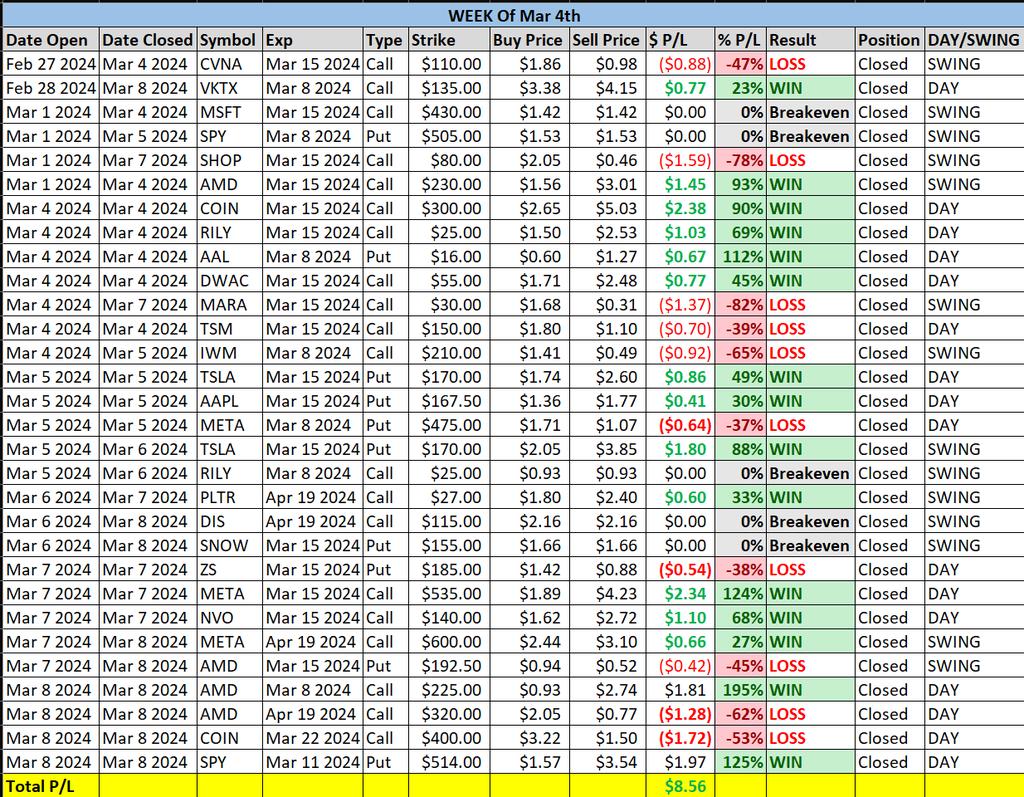Select the WEEK Of Mar 4th title cell

(x=512, y=16)
